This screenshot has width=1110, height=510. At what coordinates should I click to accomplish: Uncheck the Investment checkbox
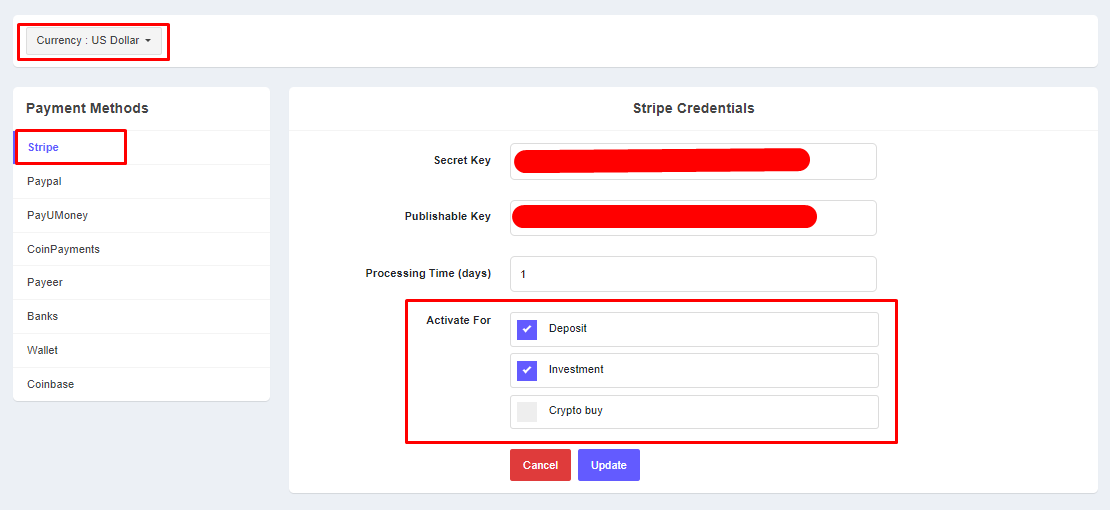coord(527,370)
